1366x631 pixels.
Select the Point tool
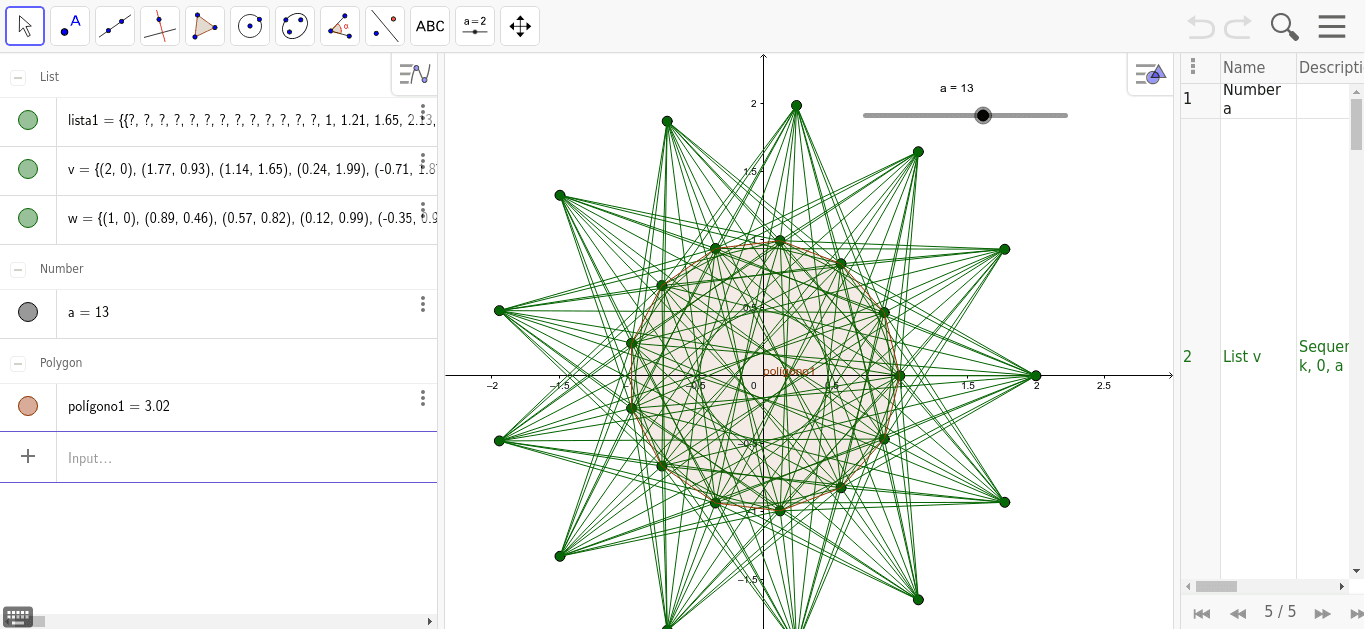tap(70, 26)
